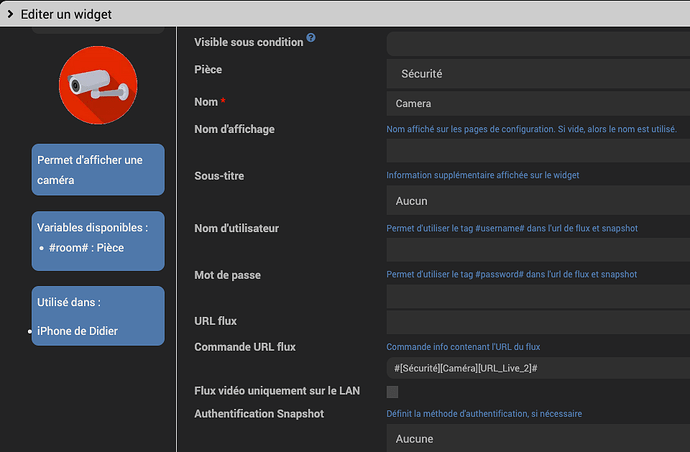This screenshot has height=452, width=690.
Task: Open Authentification Snapshot dropdown set to Aucune
Action: point(538,439)
